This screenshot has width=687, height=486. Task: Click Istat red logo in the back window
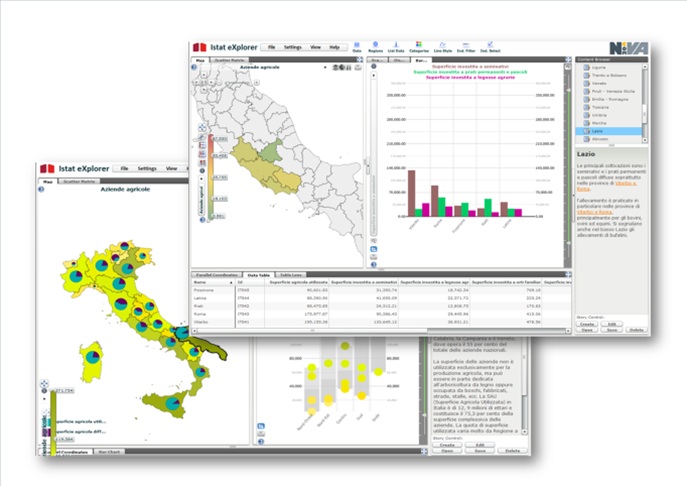(x=47, y=168)
